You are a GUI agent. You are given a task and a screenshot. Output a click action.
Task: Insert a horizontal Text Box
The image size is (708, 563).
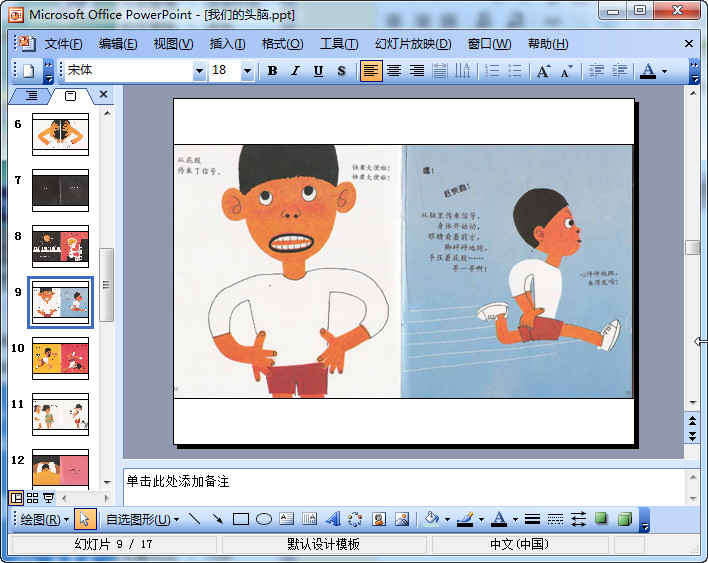(x=287, y=519)
